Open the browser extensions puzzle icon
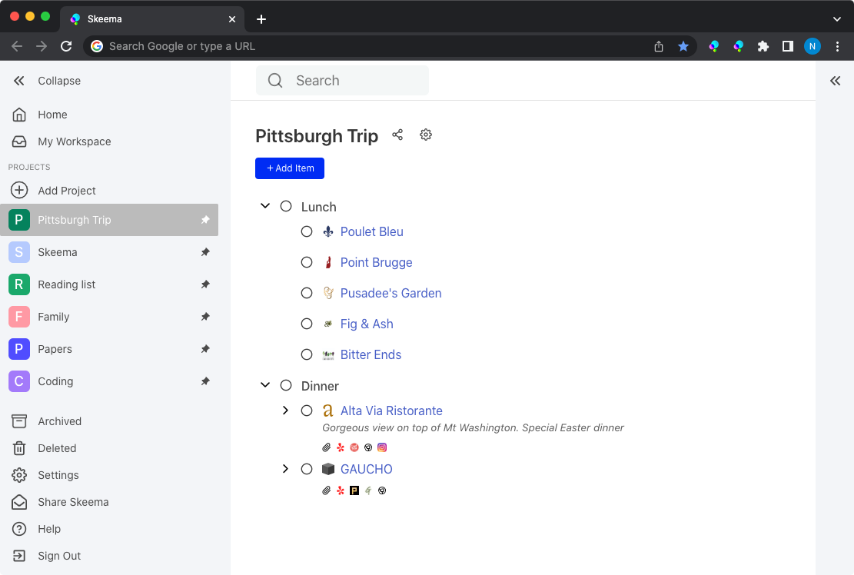 coord(763,46)
